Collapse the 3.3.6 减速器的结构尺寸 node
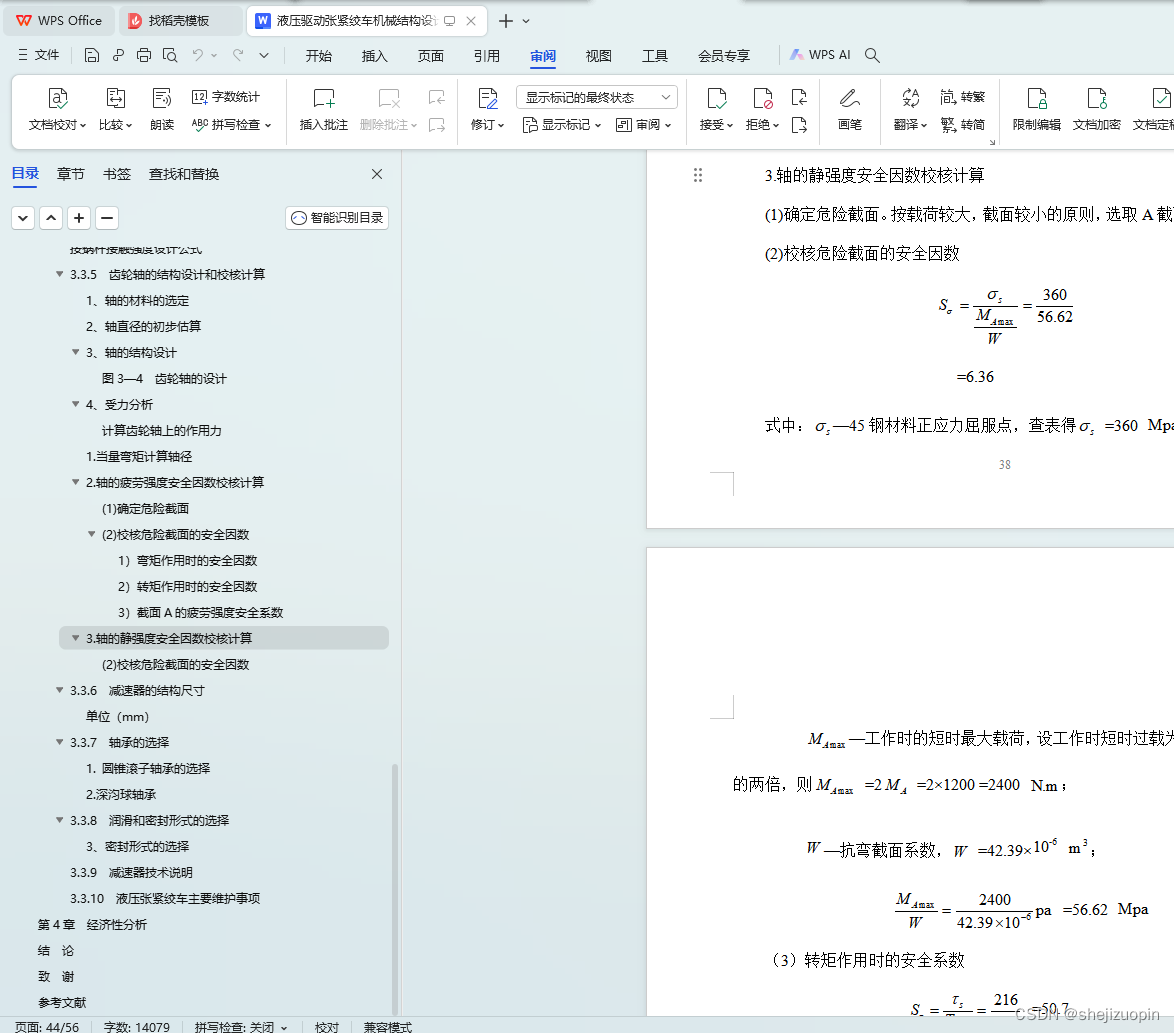The height and width of the screenshot is (1033, 1174). 60,690
